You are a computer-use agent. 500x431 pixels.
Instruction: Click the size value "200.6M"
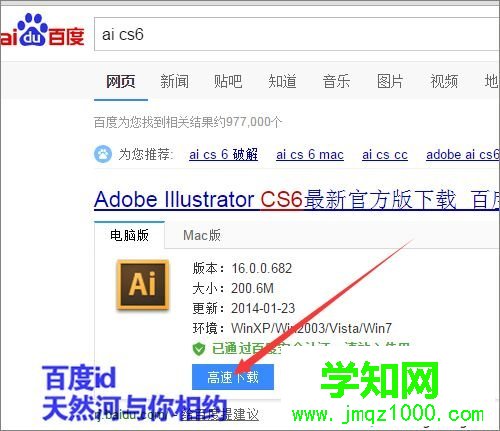coord(253,288)
